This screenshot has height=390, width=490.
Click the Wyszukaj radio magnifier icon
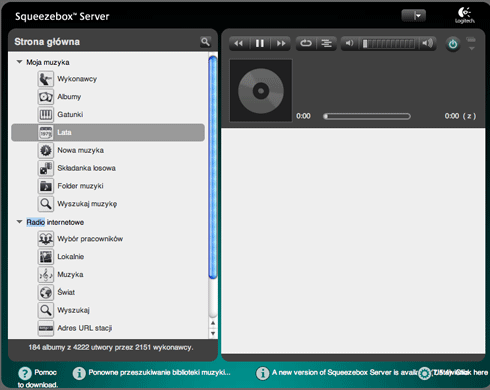tap(46, 310)
